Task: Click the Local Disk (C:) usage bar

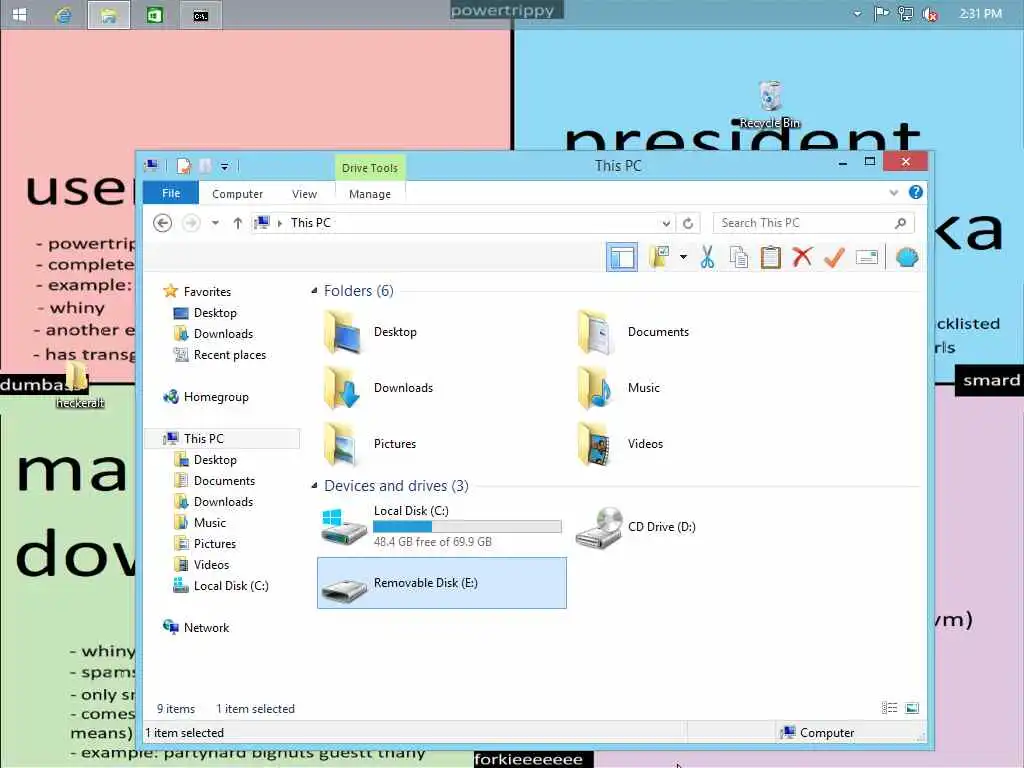Action: (467, 526)
